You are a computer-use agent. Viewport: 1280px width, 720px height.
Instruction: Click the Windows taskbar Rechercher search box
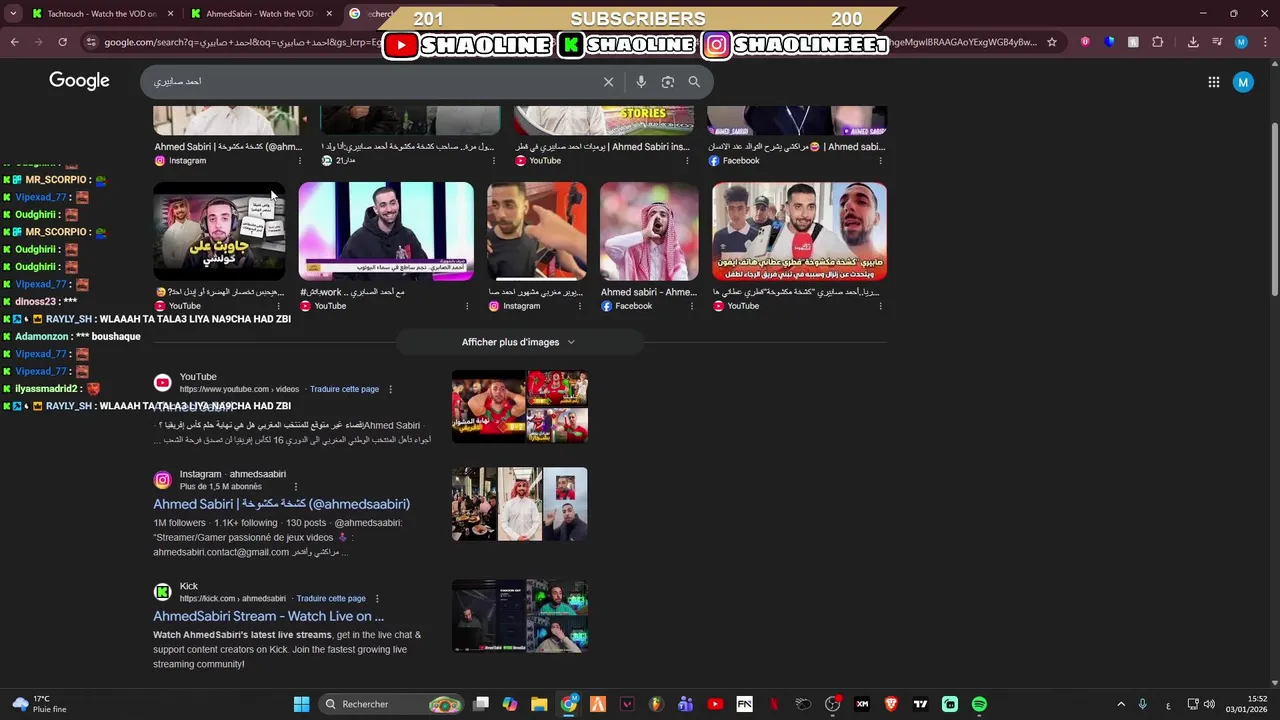click(x=392, y=704)
